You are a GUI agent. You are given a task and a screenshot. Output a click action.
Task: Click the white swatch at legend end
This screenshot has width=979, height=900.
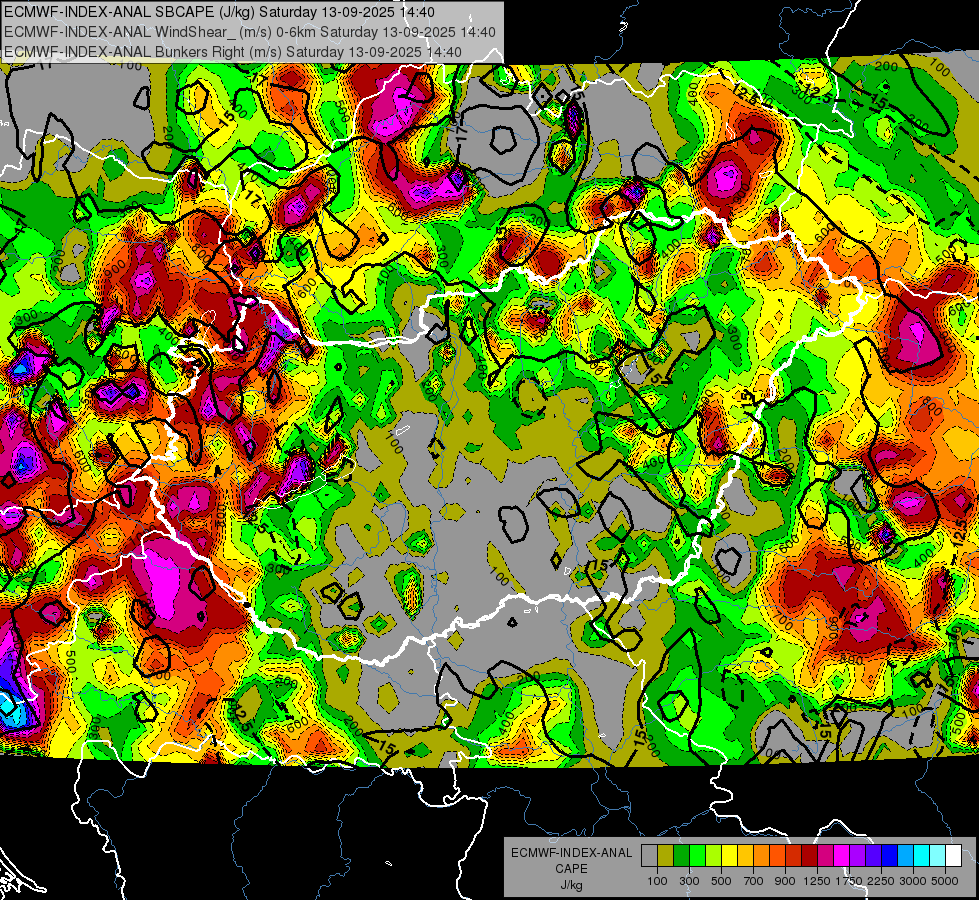pos(953,856)
